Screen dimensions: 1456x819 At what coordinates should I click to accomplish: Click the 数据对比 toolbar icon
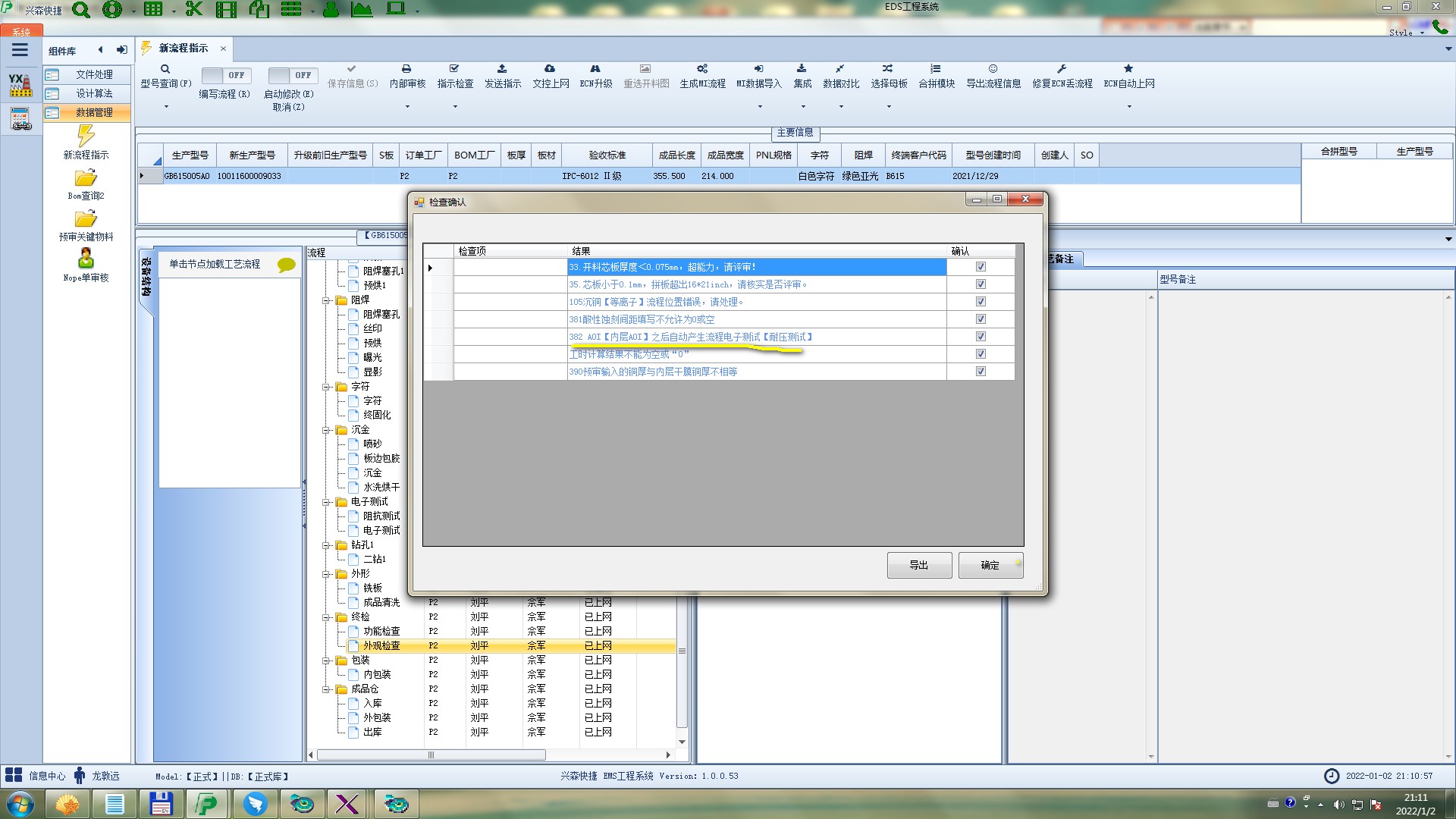(840, 69)
